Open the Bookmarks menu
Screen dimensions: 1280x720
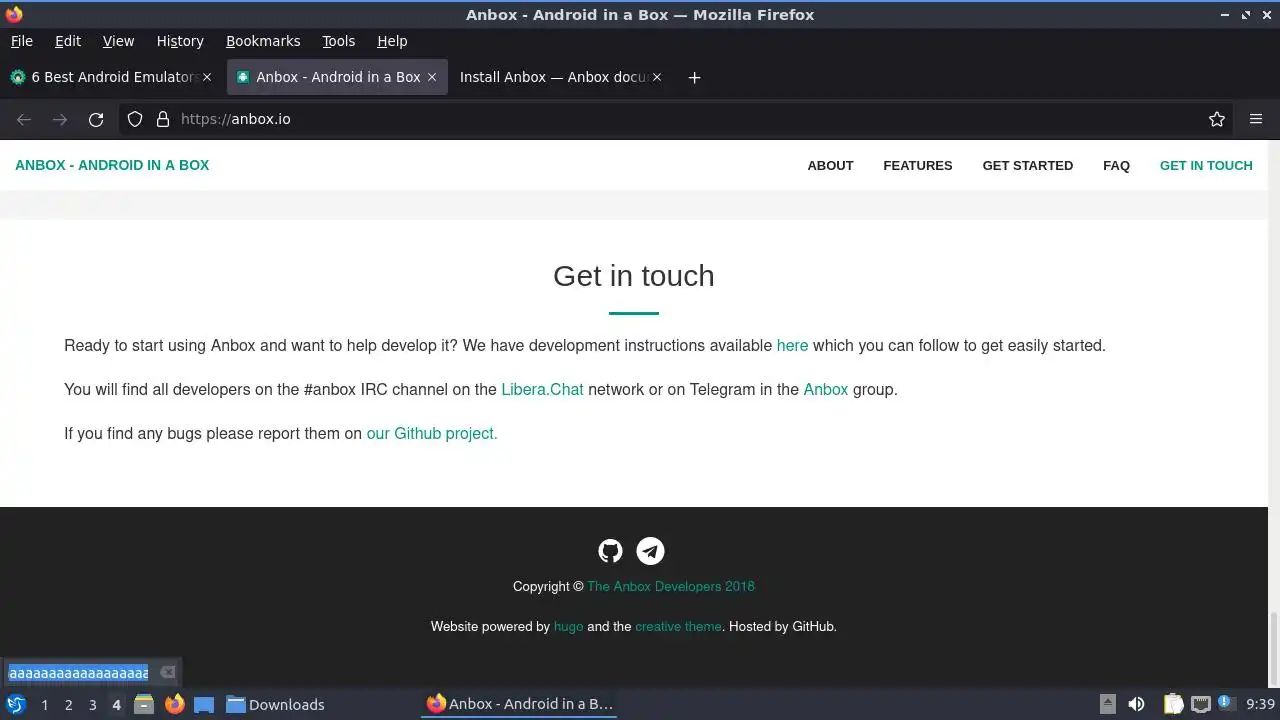point(263,41)
